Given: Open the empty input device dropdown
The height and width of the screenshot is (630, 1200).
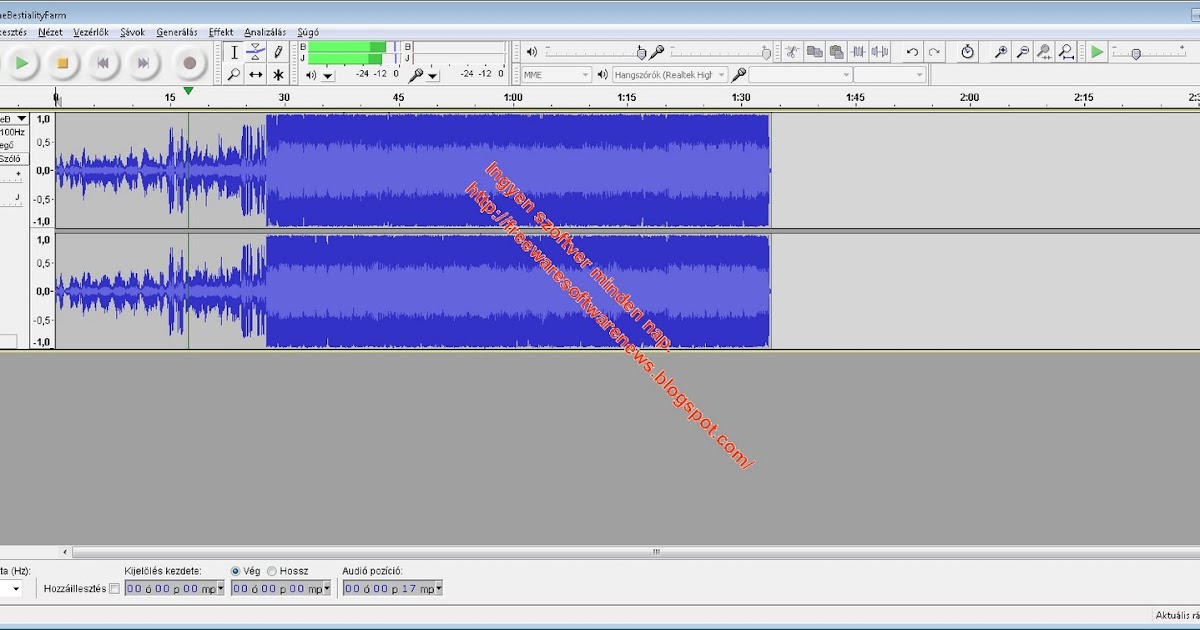Looking at the screenshot, I should tap(800, 75).
